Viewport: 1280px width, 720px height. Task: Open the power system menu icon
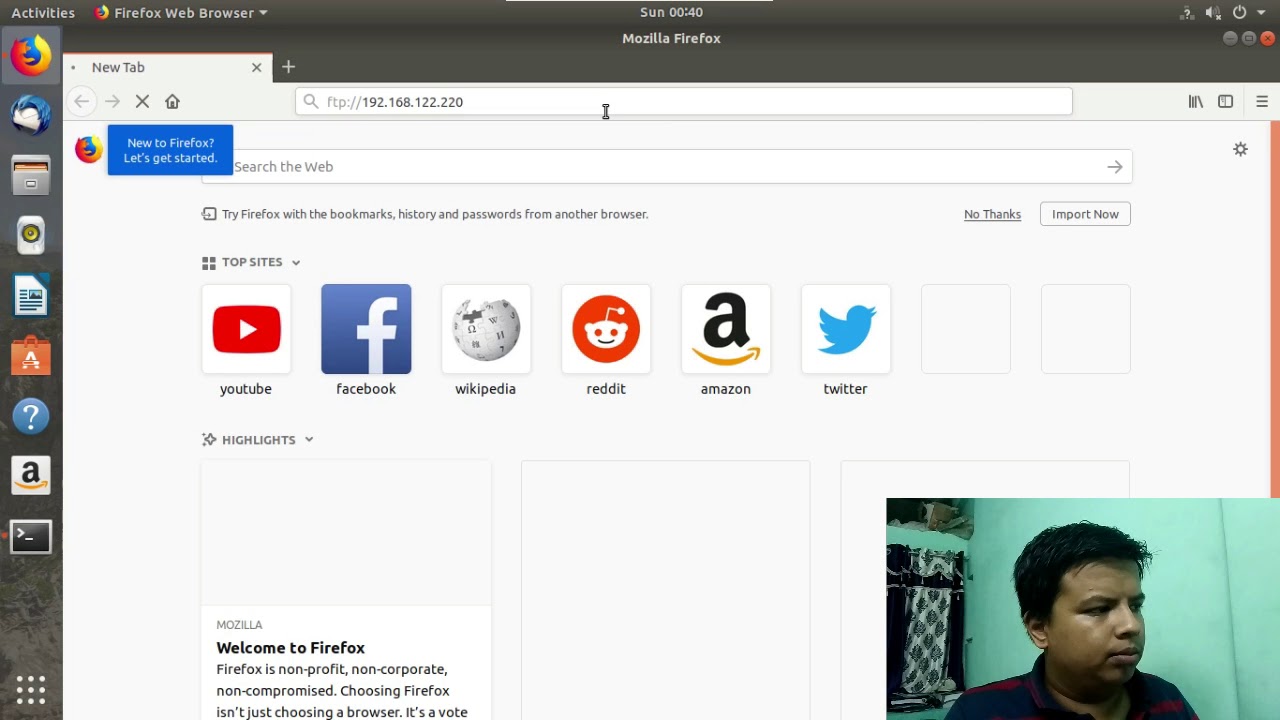[x=1239, y=13]
